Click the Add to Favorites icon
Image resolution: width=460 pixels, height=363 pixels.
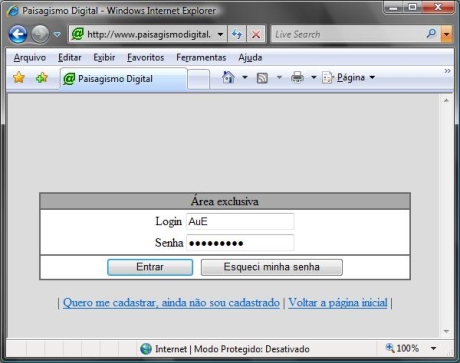pos(42,78)
